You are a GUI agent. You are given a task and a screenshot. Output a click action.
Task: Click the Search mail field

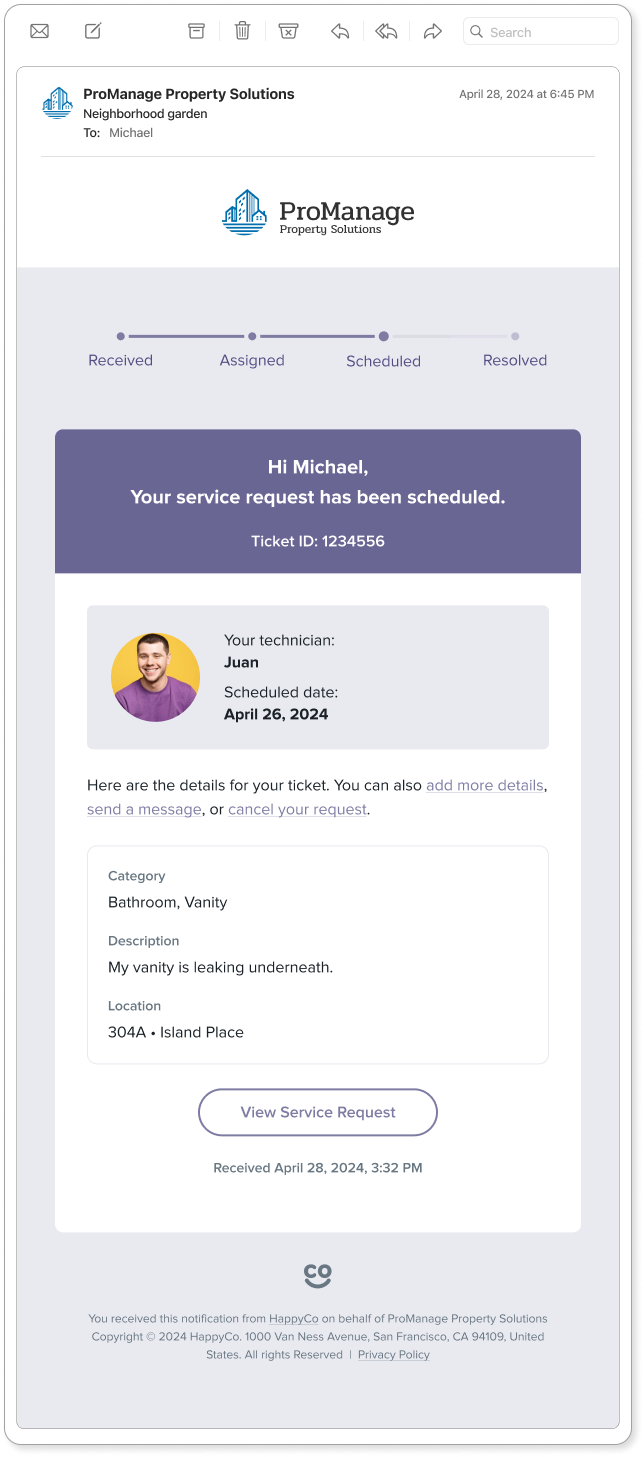tap(541, 32)
